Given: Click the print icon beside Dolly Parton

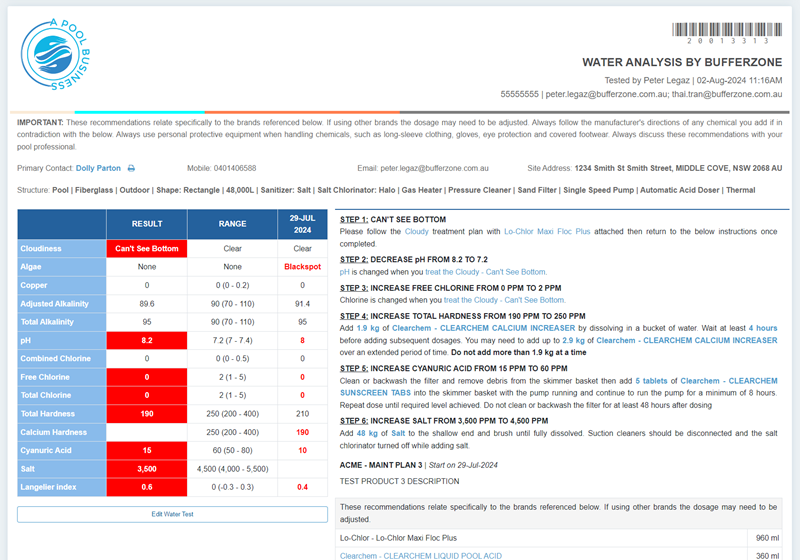Looking at the screenshot, I should [131, 168].
